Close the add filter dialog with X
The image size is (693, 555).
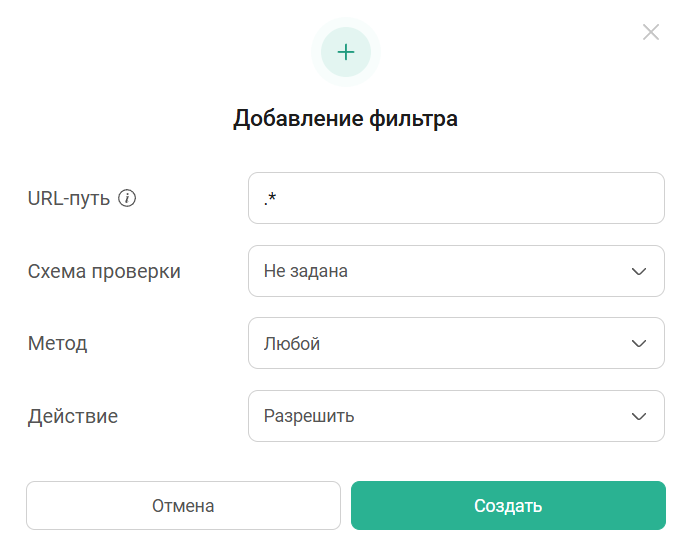(651, 32)
